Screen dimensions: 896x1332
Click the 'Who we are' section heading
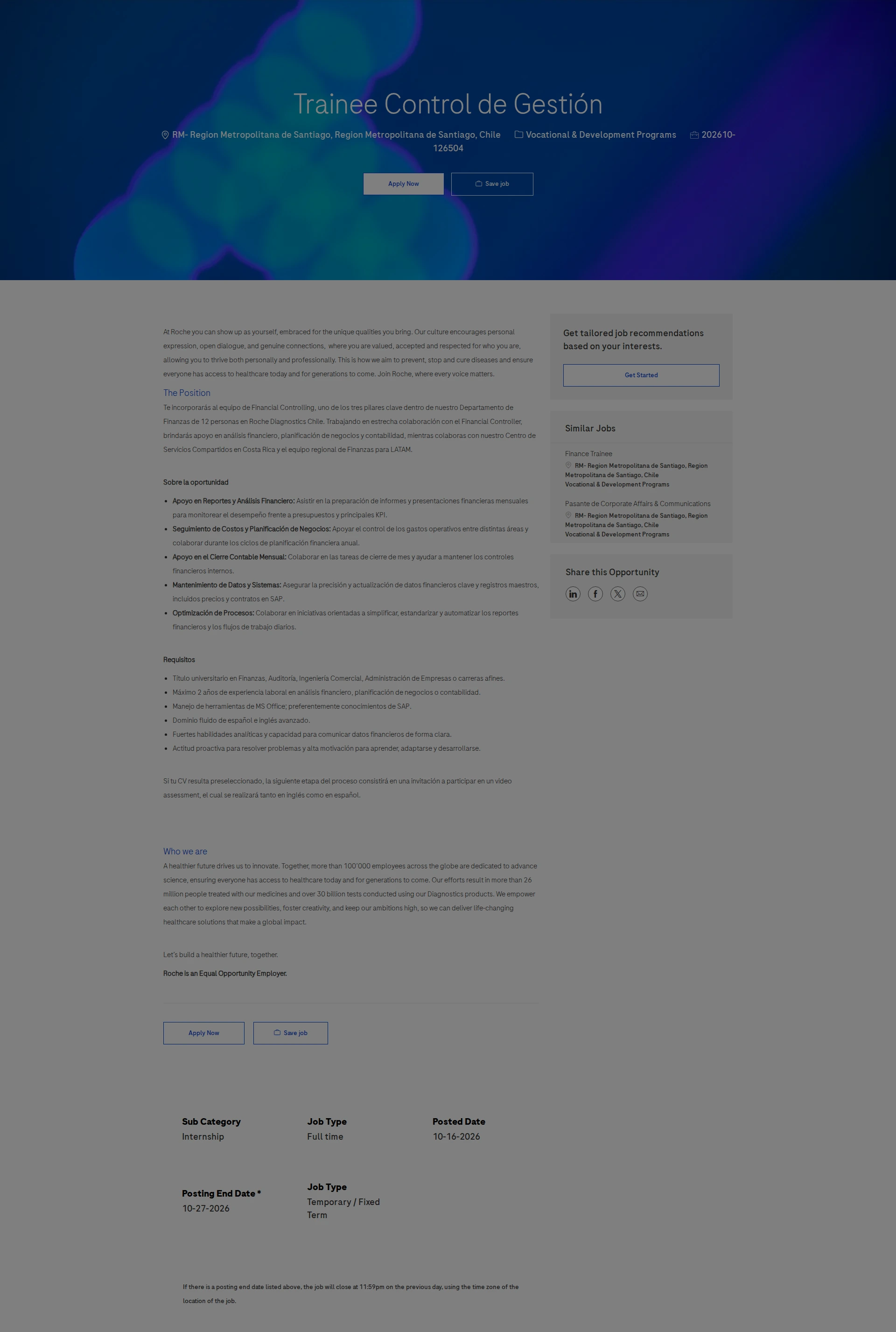pyautogui.click(x=185, y=851)
